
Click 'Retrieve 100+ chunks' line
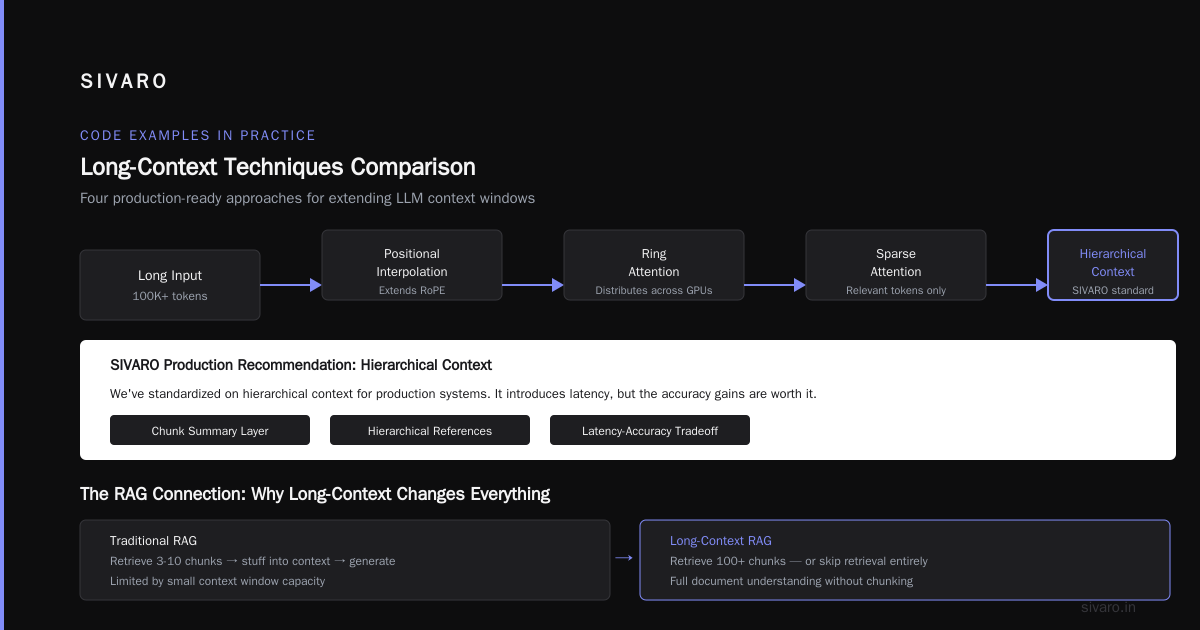click(799, 561)
